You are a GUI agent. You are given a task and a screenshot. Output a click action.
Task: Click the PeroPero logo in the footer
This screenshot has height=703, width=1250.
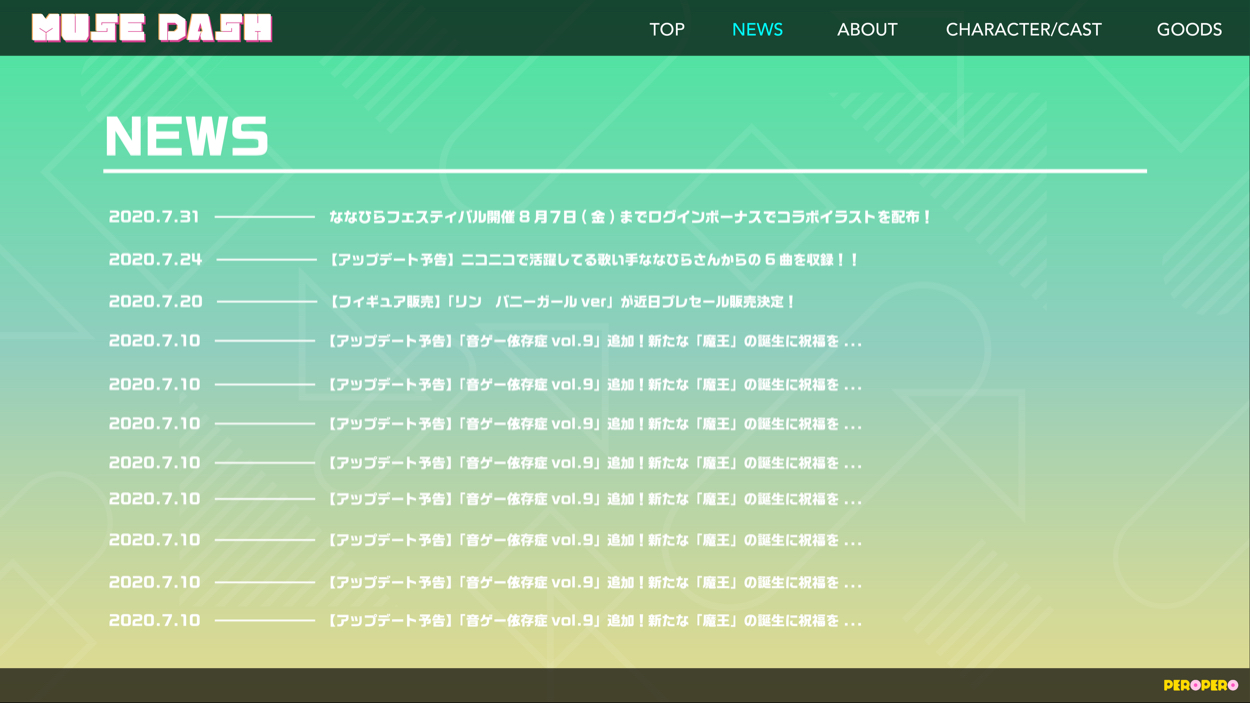pyautogui.click(x=1200, y=685)
